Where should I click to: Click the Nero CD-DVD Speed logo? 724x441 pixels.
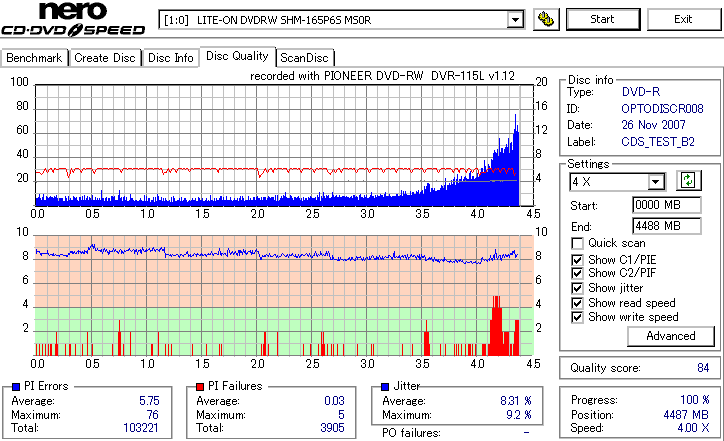click(x=73, y=19)
